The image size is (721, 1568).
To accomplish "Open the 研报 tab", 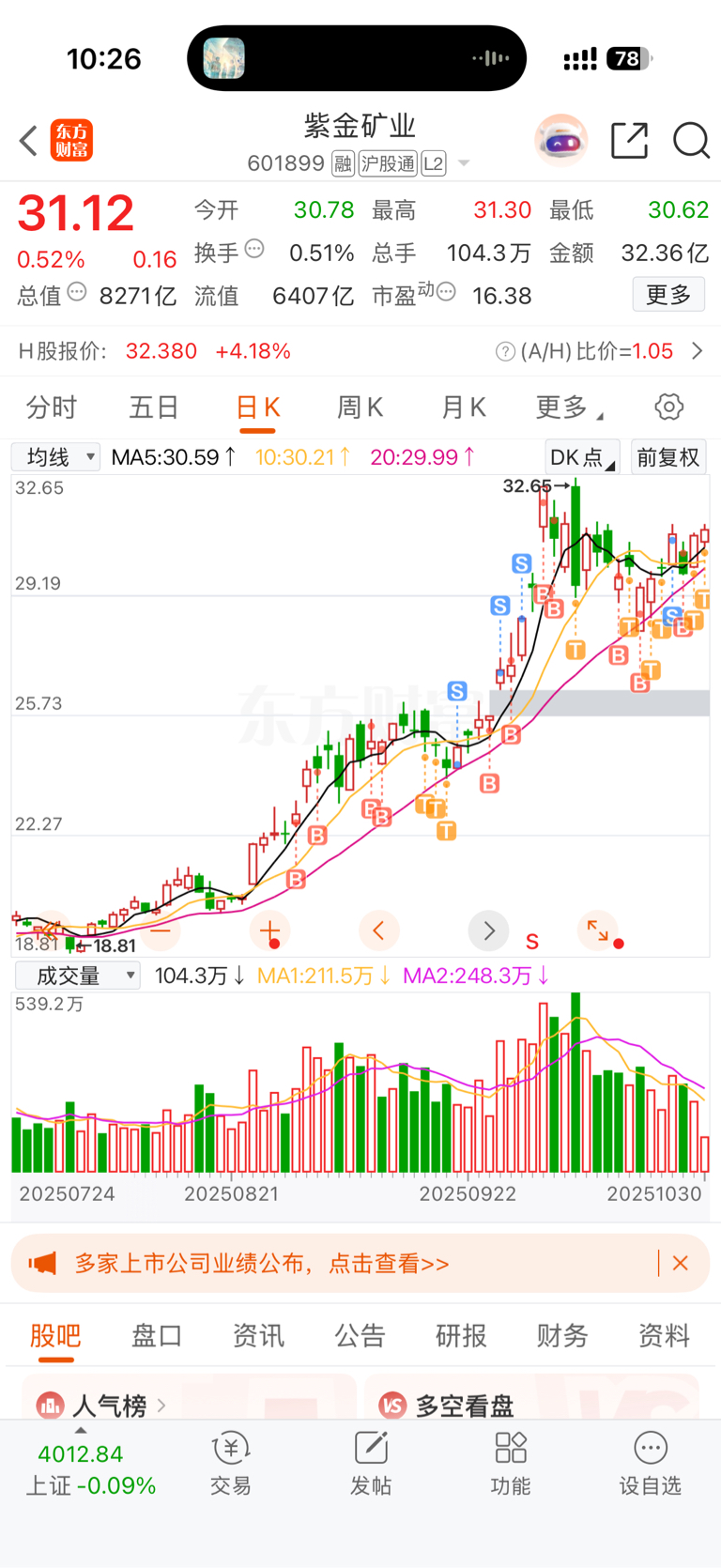I will coord(461,1335).
